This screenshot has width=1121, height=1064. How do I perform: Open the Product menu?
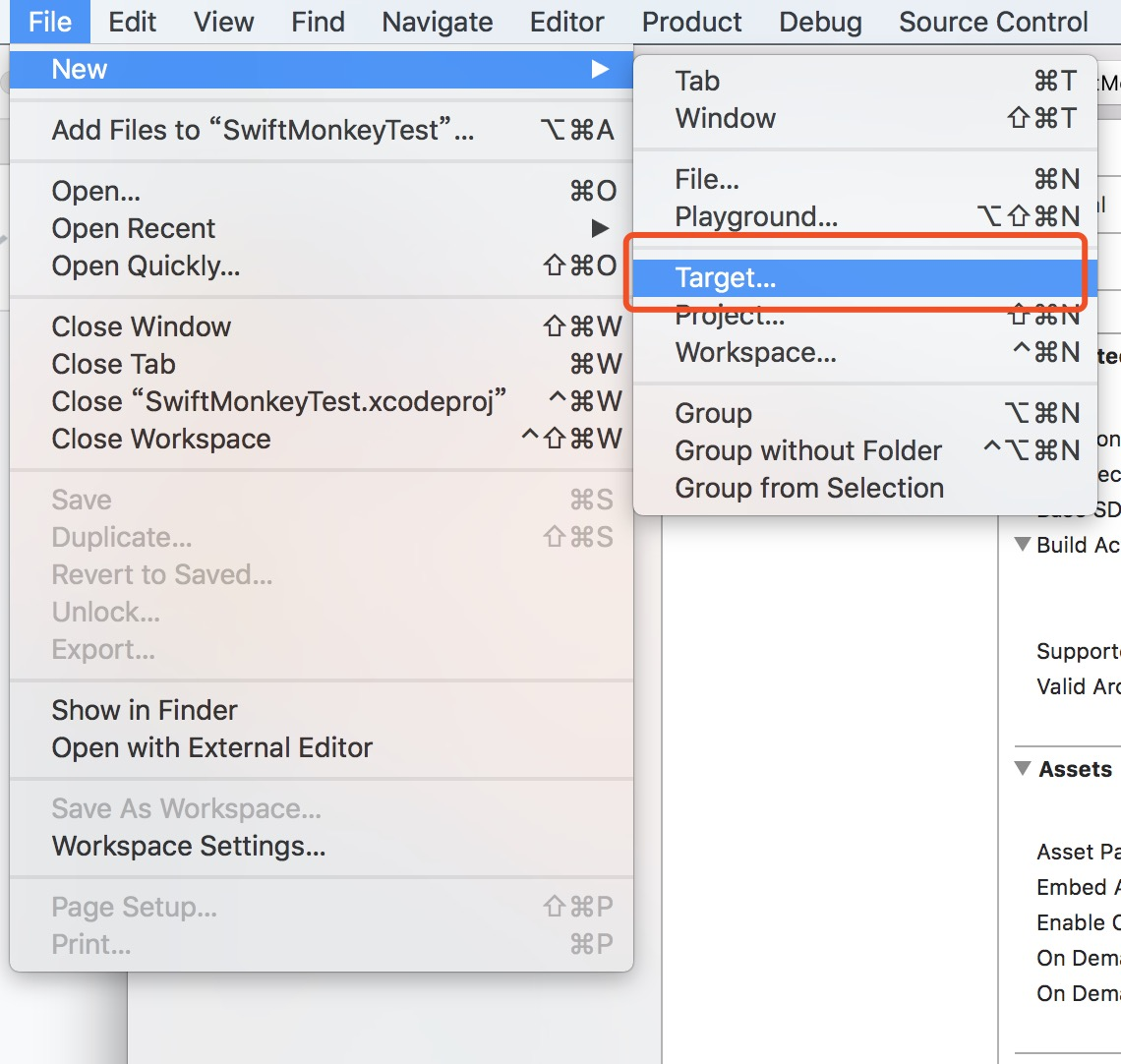(x=691, y=22)
